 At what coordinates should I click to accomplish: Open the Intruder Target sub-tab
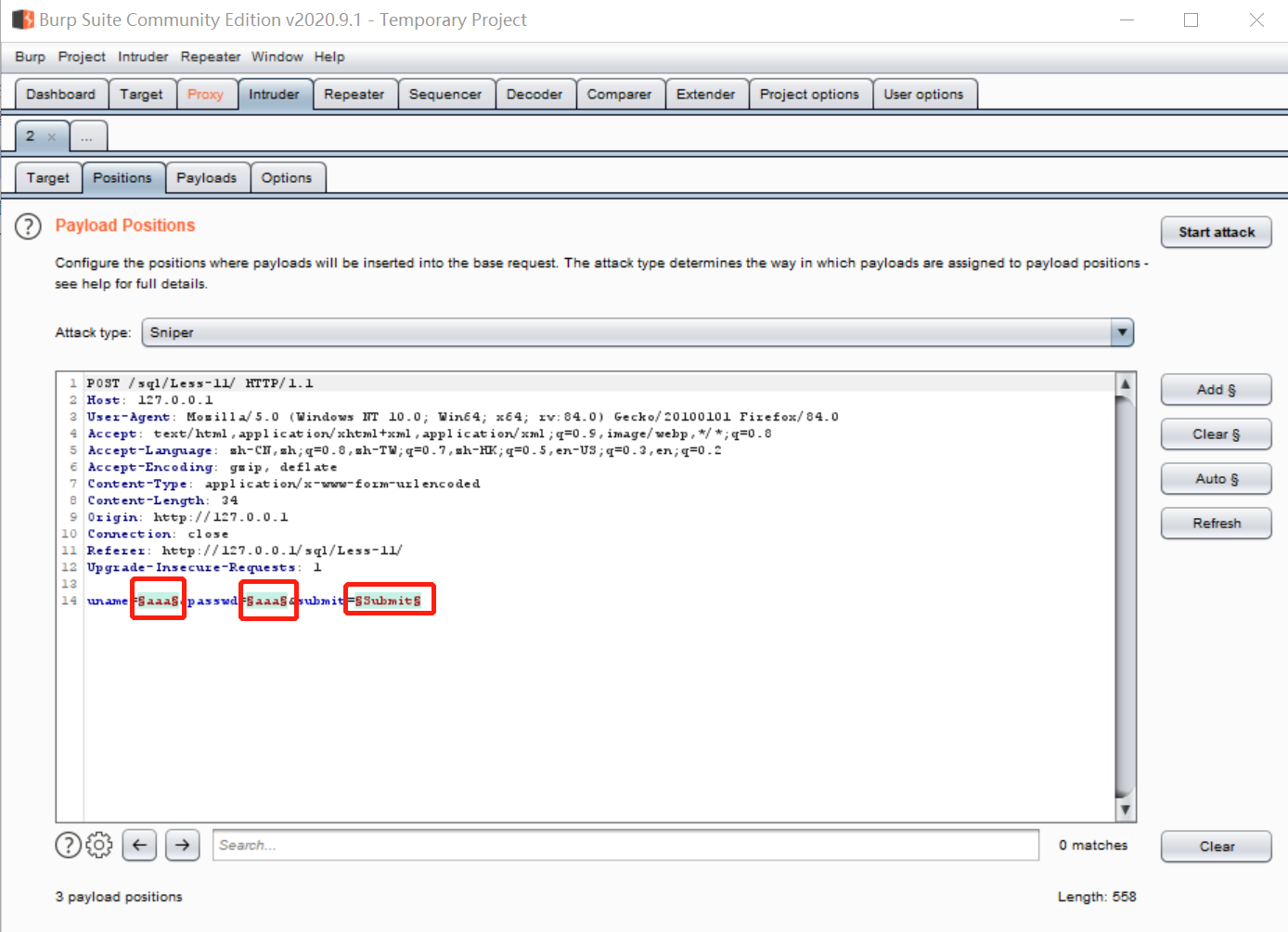click(48, 177)
